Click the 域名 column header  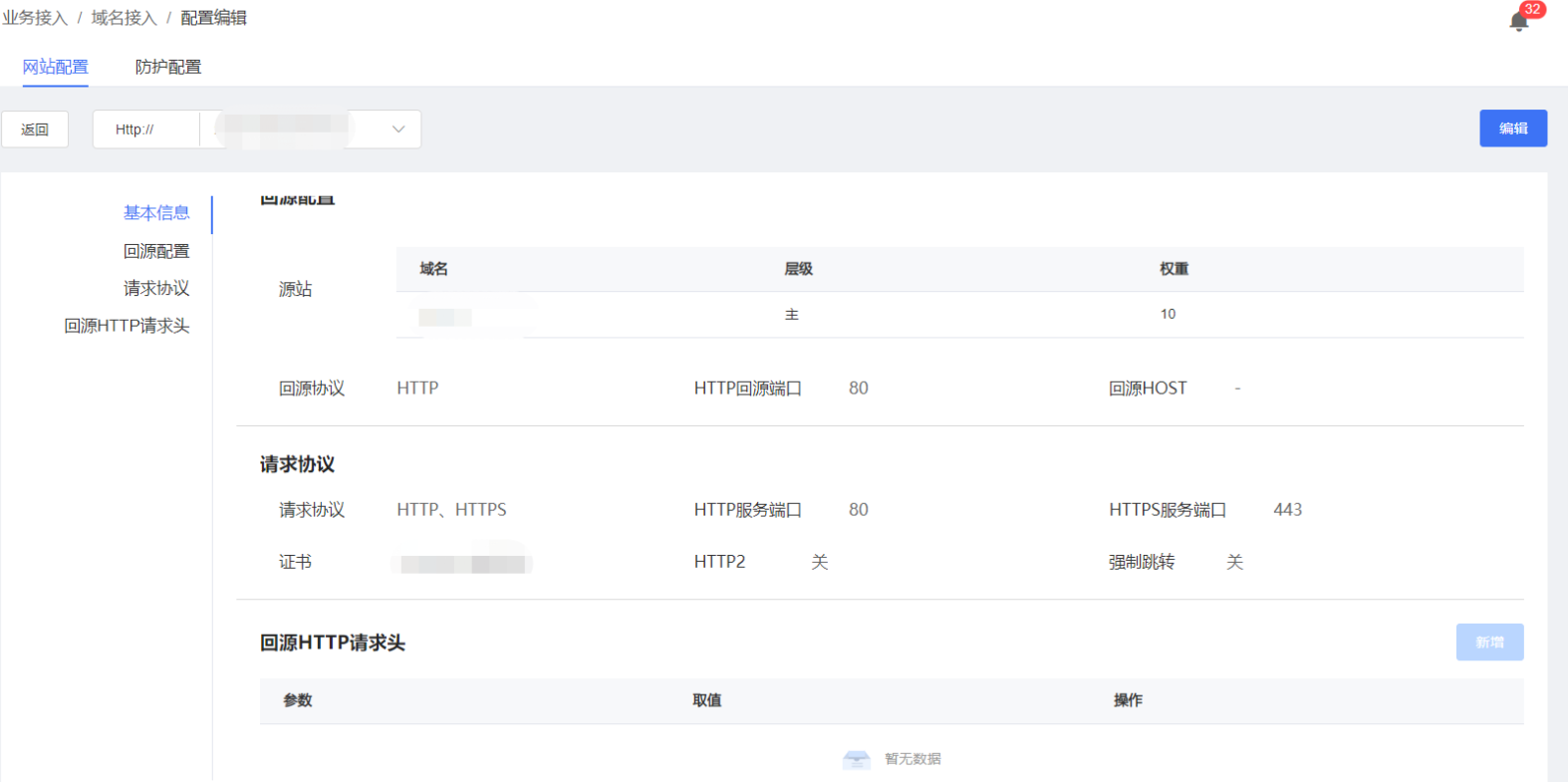pos(433,269)
